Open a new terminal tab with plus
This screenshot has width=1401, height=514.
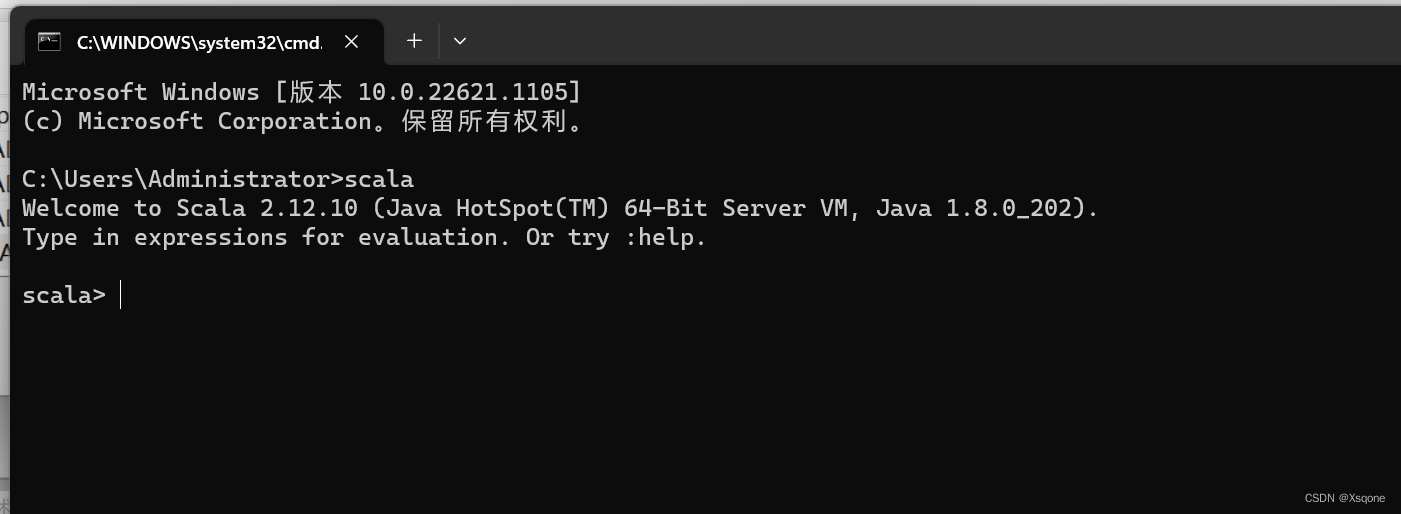coord(414,41)
